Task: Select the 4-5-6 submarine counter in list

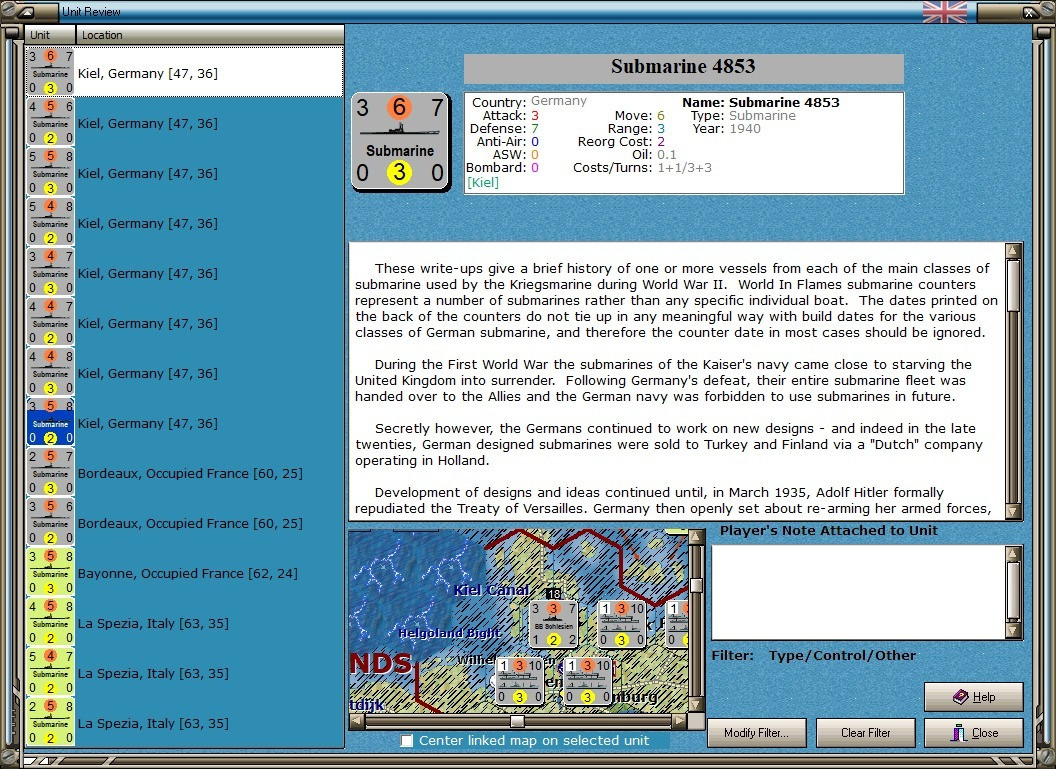Action: [51, 122]
